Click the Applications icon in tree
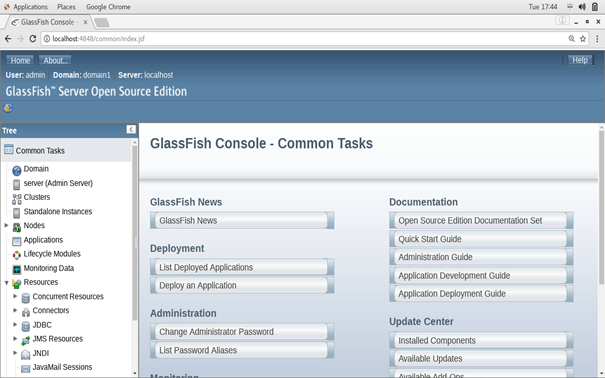 [17, 241]
